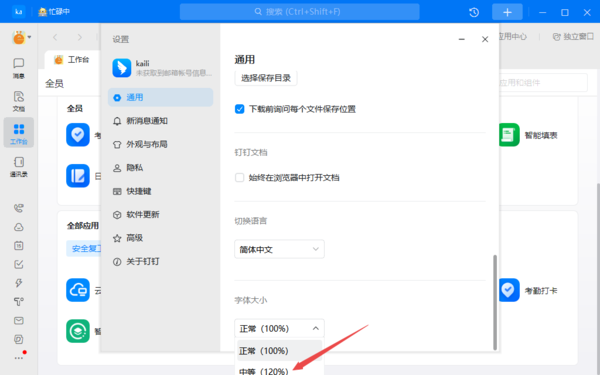Go back with the left arrow navigation icon
The image size is (600, 375).
pyautogui.click(x=55, y=37)
